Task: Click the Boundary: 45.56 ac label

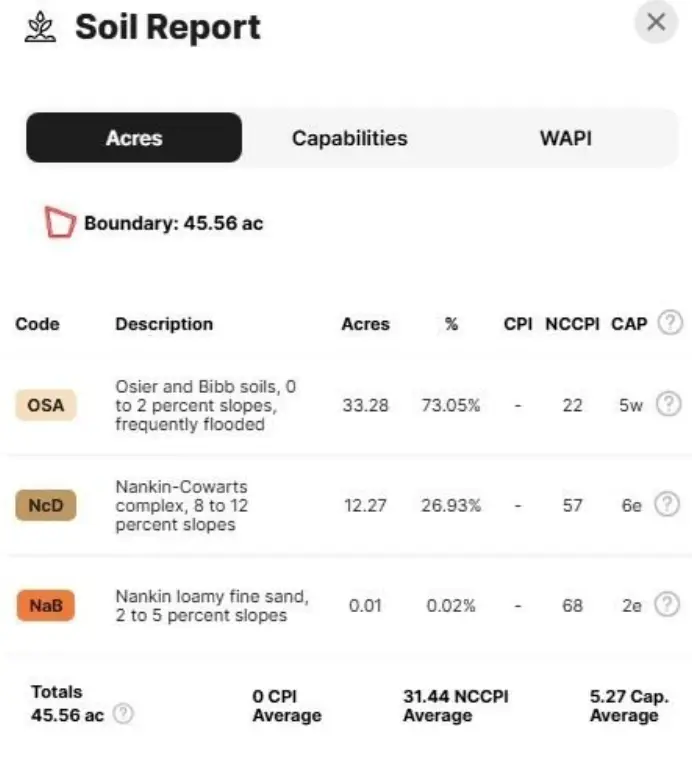Action: tap(173, 223)
